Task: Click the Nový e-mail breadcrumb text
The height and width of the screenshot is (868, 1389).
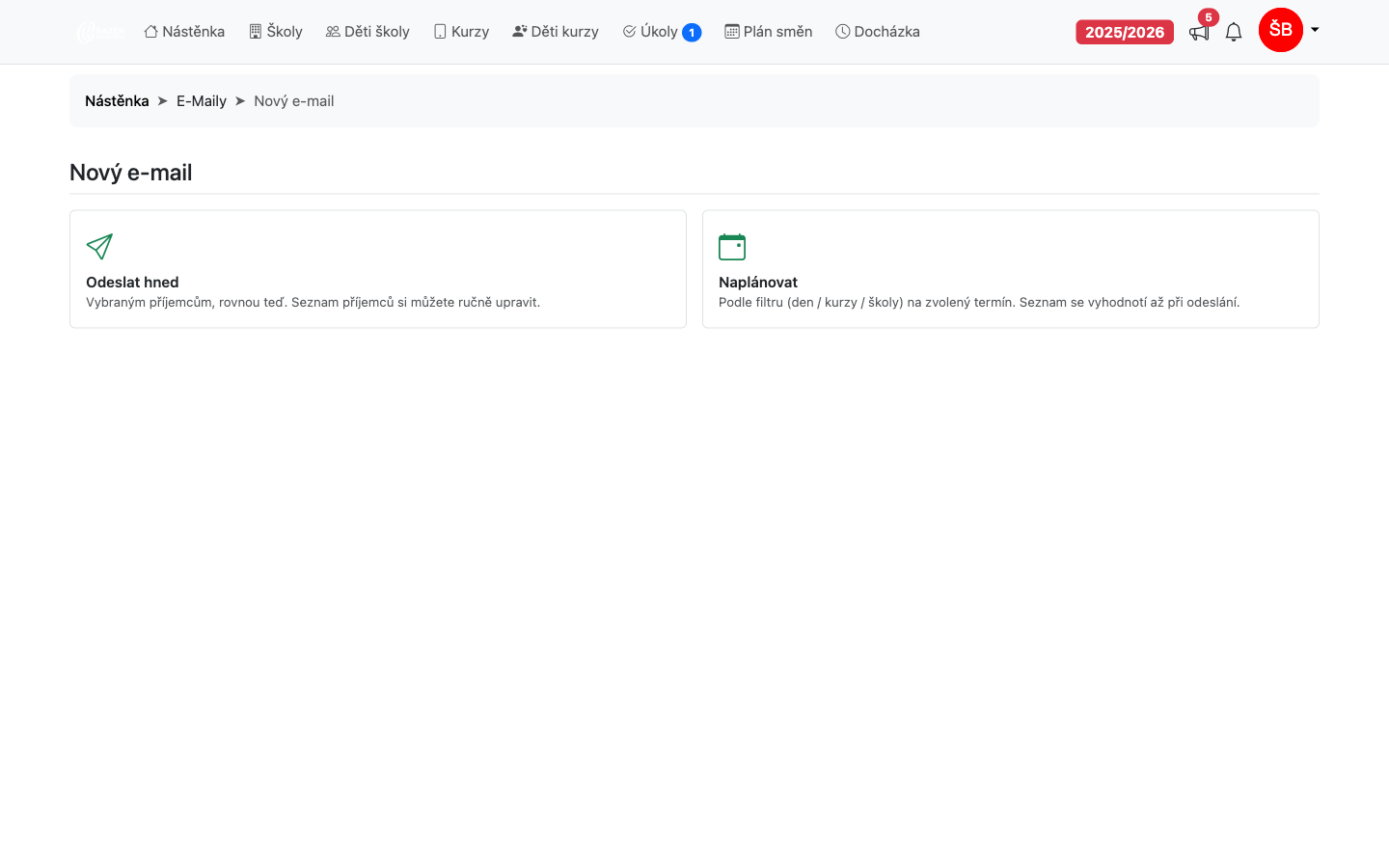Action: [294, 101]
